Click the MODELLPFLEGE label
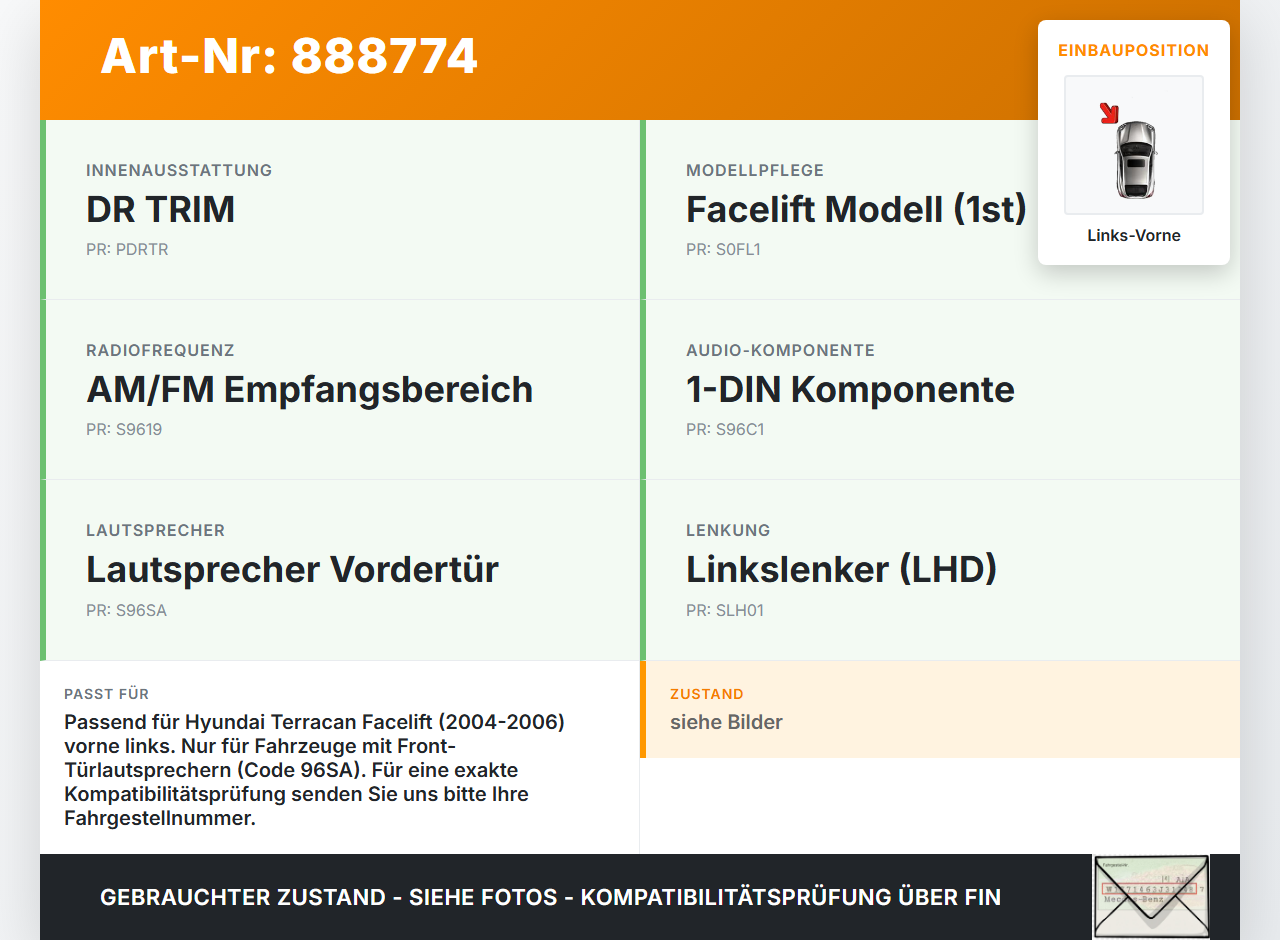 click(755, 170)
